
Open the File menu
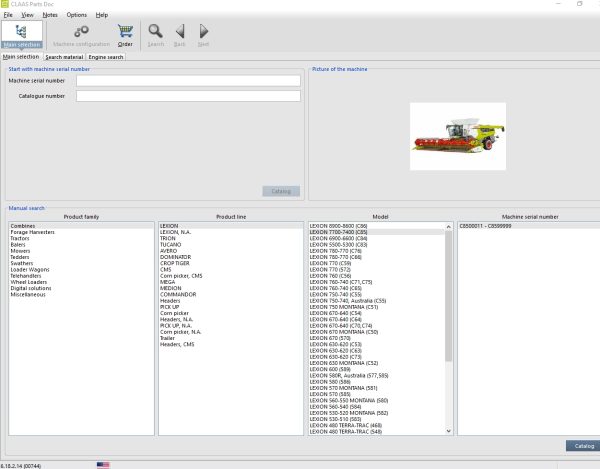pyautogui.click(x=8, y=15)
